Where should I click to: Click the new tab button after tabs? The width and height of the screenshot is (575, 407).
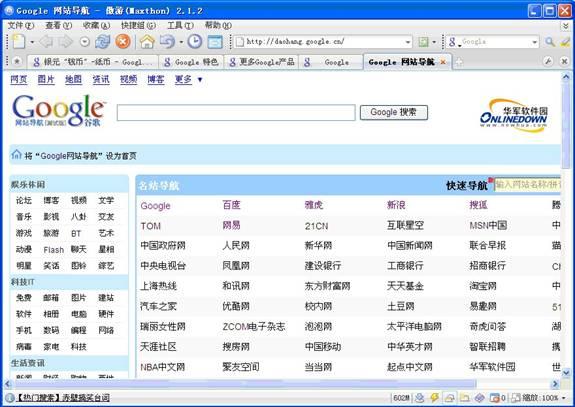pyautogui.click(x=459, y=62)
